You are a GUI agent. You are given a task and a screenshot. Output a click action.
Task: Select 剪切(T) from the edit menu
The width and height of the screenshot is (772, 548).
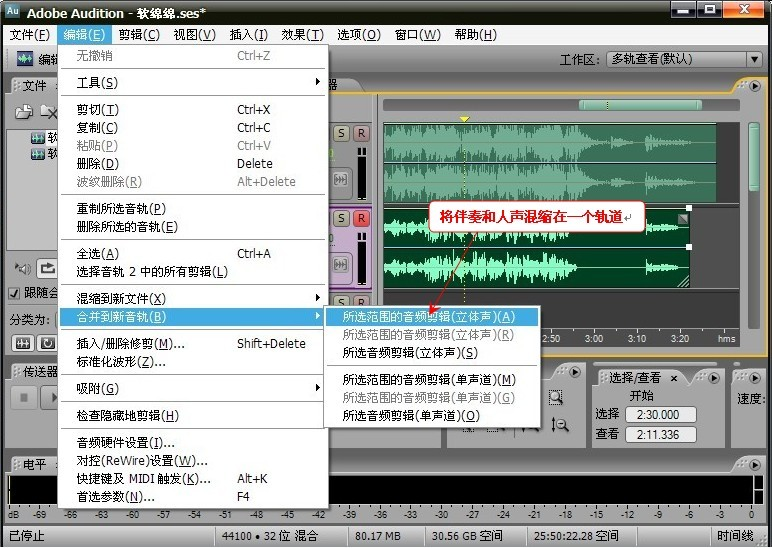pos(193,109)
